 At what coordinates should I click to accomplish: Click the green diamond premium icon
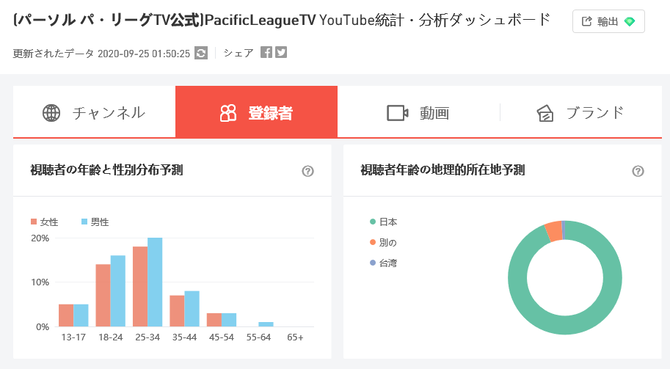click(629, 21)
